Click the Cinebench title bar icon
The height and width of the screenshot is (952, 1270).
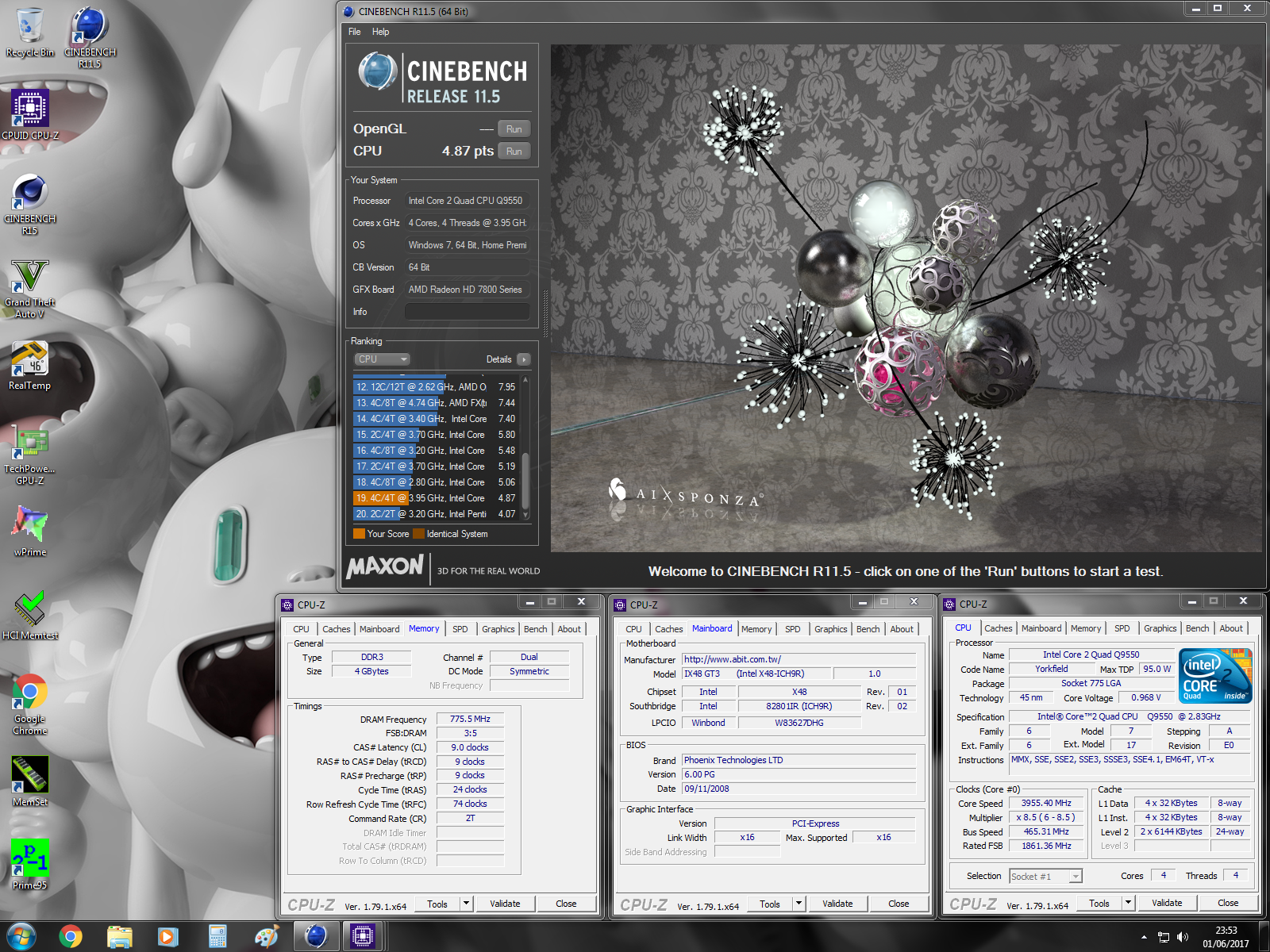pyautogui.click(x=348, y=11)
